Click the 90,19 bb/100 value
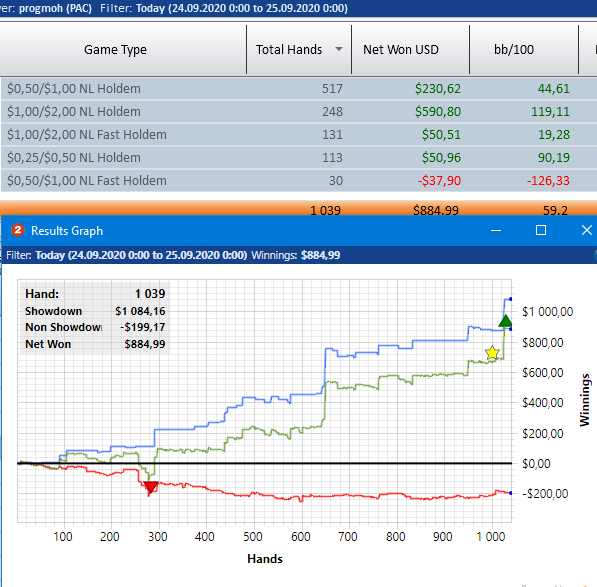 click(x=554, y=158)
